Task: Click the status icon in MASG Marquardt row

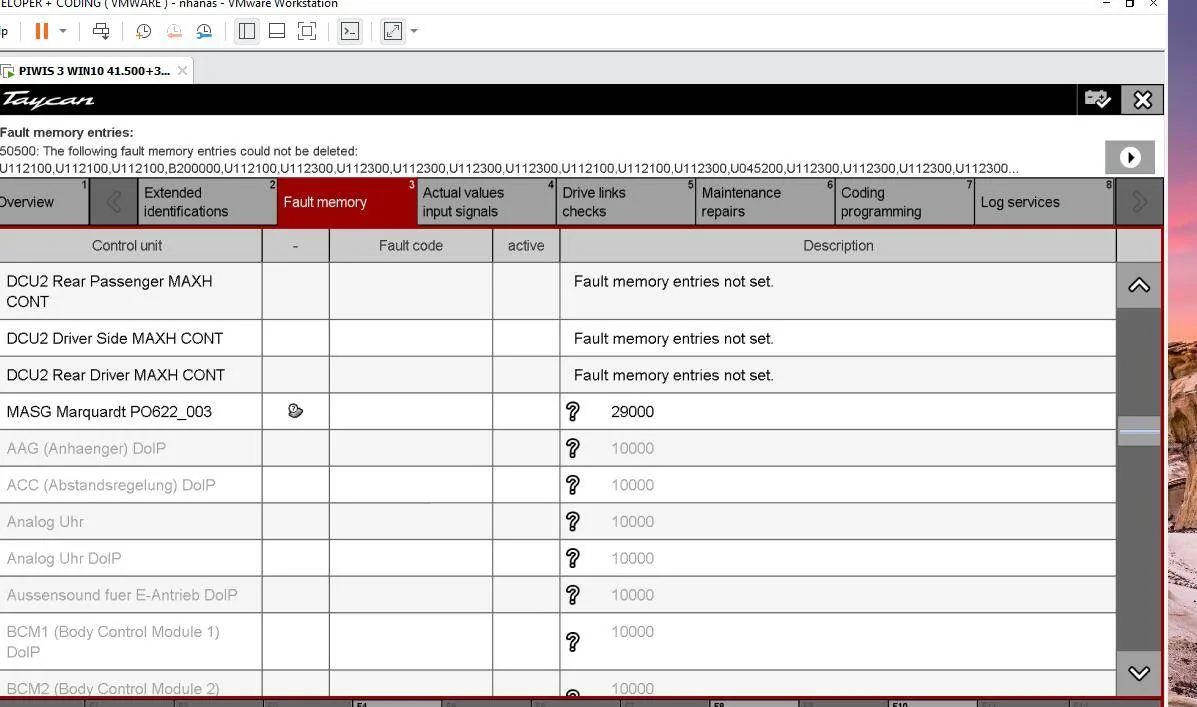Action: [295, 412]
